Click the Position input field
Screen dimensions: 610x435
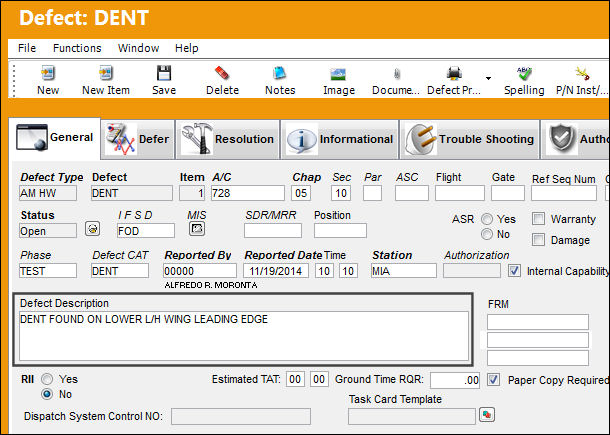pyautogui.click(x=340, y=231)
